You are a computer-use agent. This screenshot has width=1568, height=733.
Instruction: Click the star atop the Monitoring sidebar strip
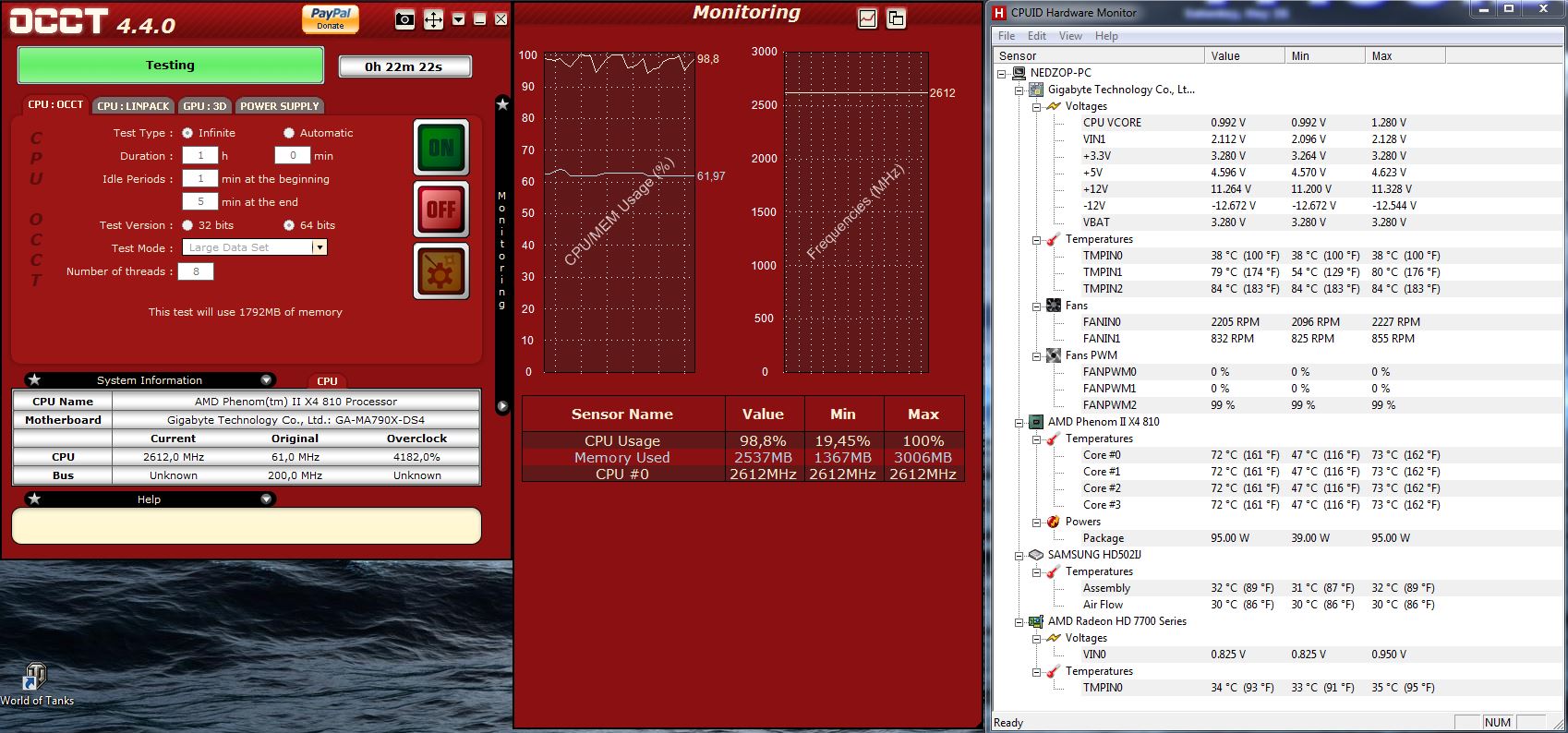click(x=502, y=104)
